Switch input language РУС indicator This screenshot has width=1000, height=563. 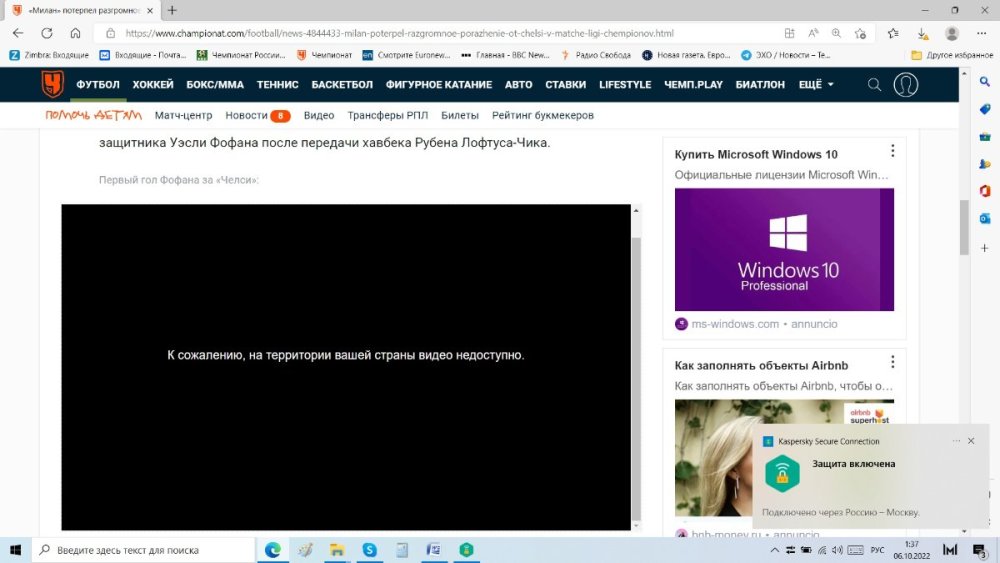(878, 550)
